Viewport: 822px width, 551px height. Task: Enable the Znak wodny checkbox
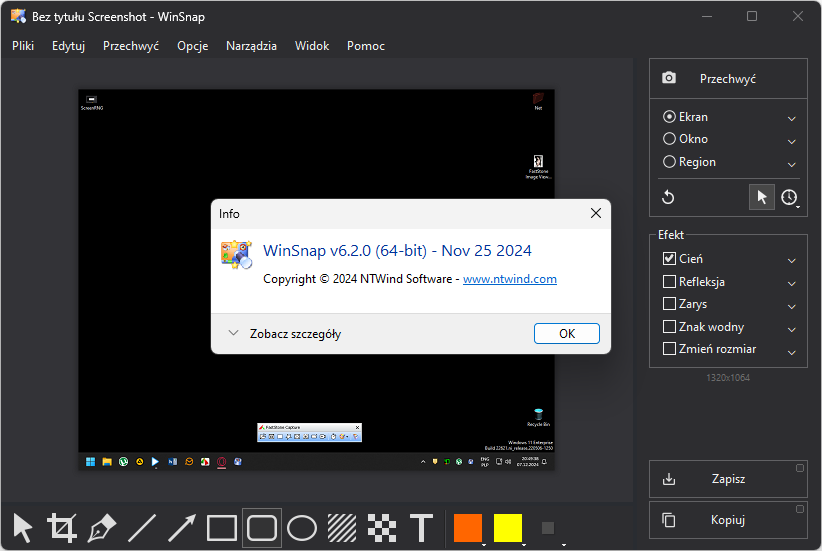coord(669,327)
